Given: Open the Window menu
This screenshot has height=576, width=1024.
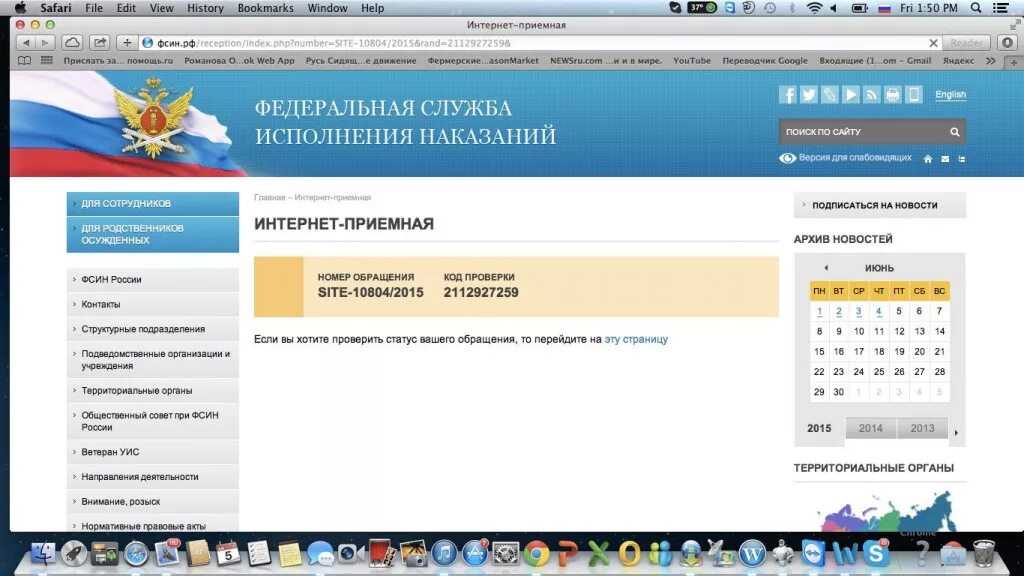Looking at the screenshot, I should tap(327, 8).
